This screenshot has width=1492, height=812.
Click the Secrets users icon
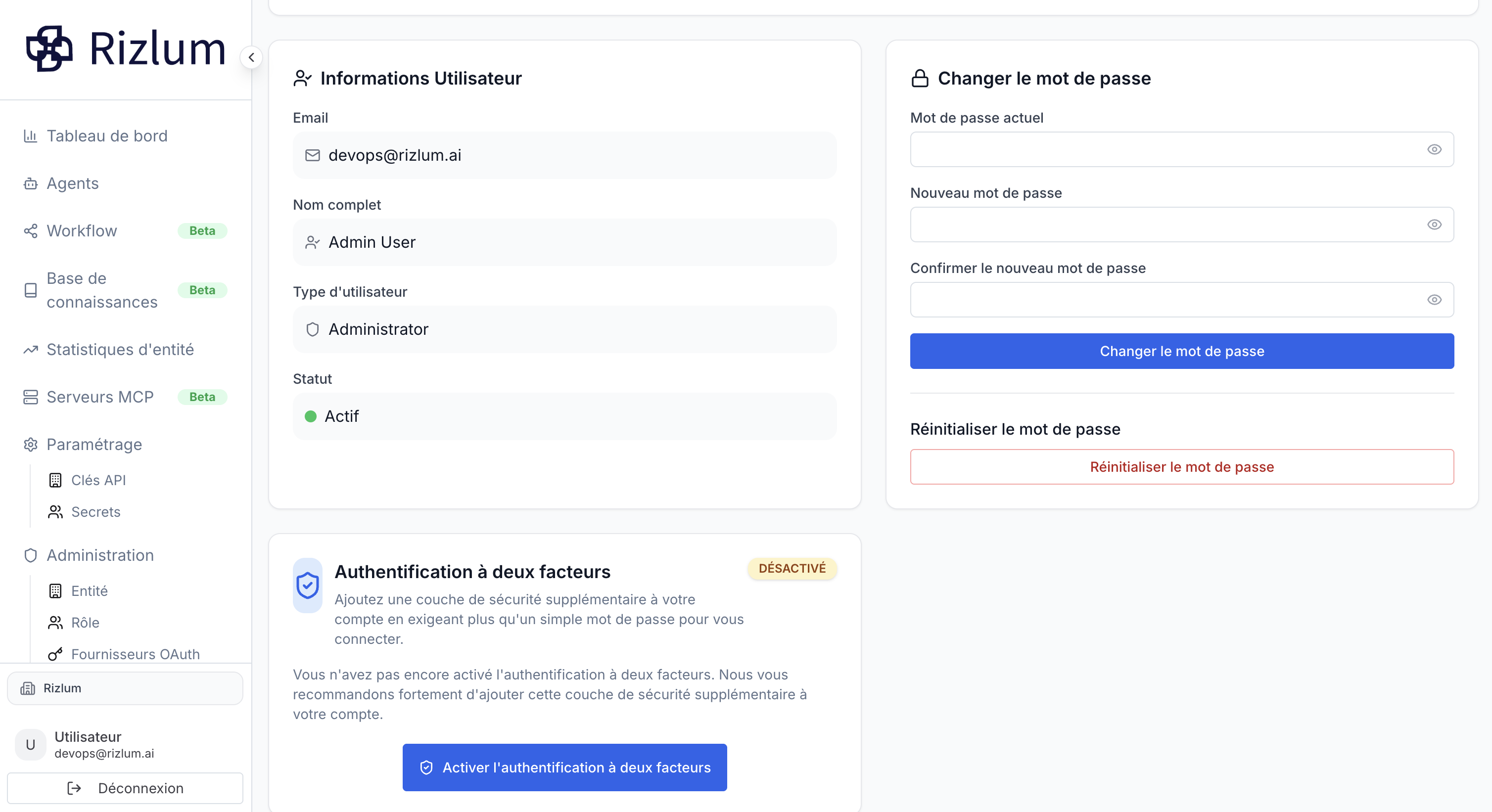[x=55, y=512]
